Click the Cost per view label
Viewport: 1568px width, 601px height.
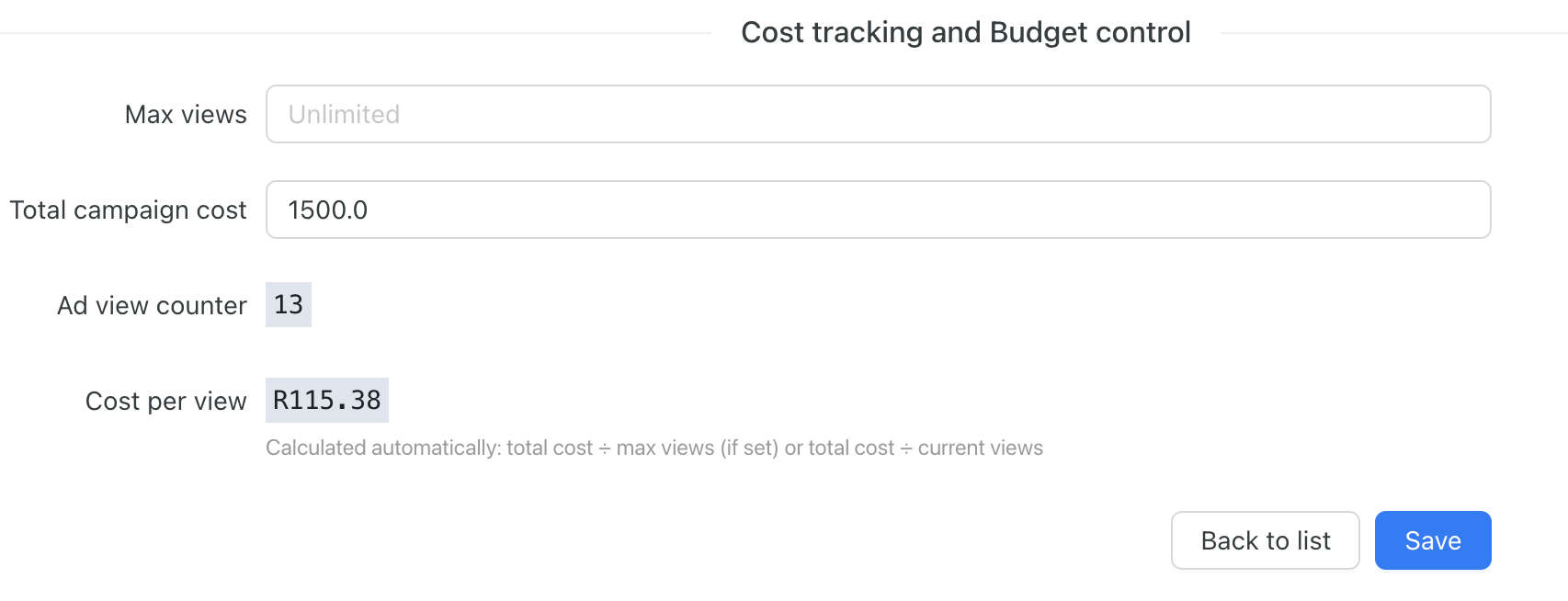(165, 400)
